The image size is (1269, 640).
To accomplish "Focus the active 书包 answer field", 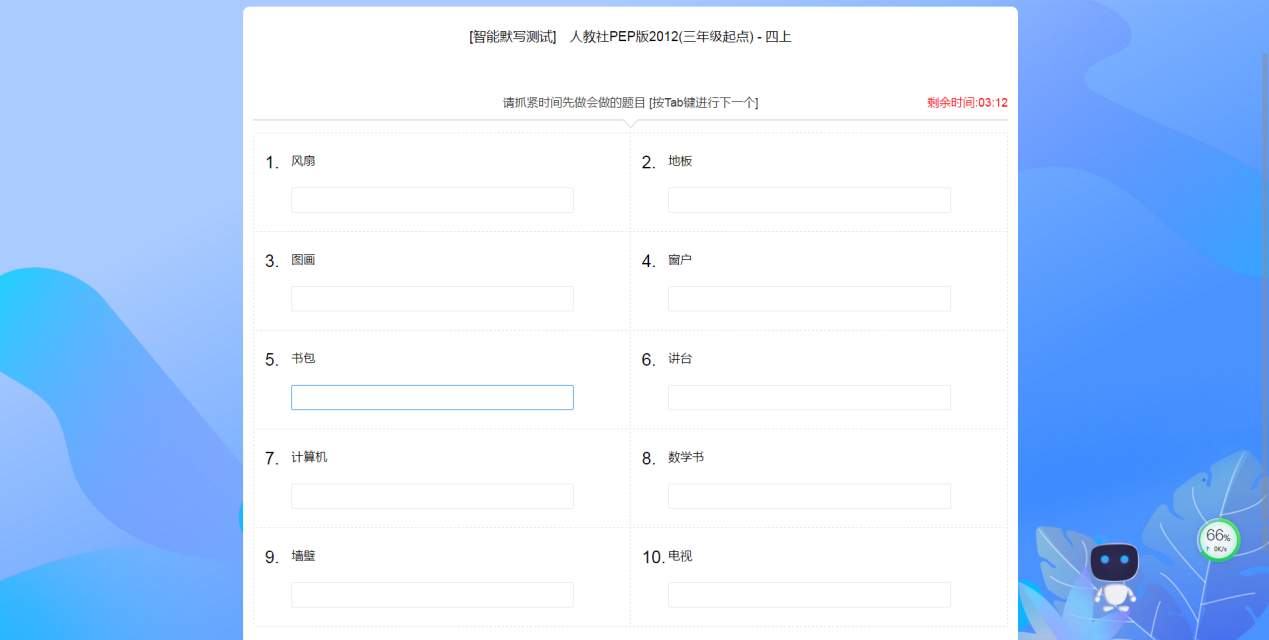I will (432, 398).
